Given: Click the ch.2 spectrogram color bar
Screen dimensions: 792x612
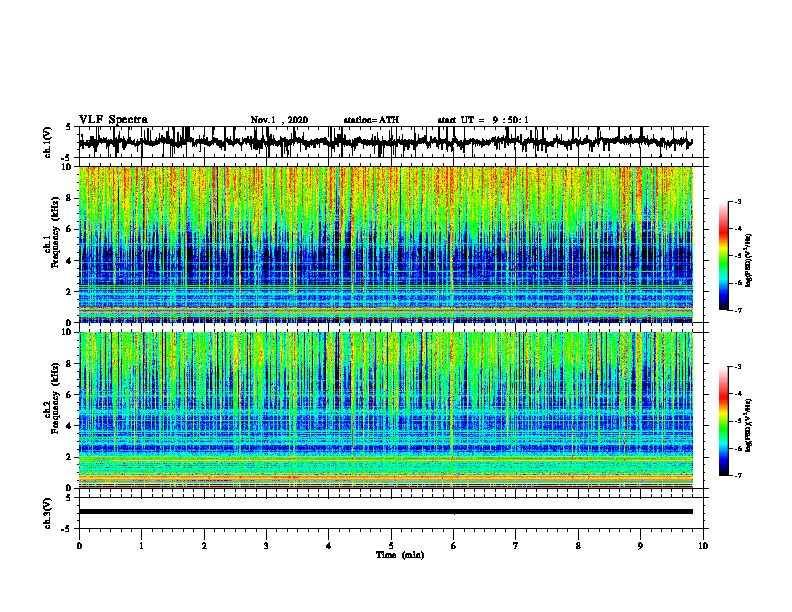Looking at the screenshot, I should [x=724, y=421].
